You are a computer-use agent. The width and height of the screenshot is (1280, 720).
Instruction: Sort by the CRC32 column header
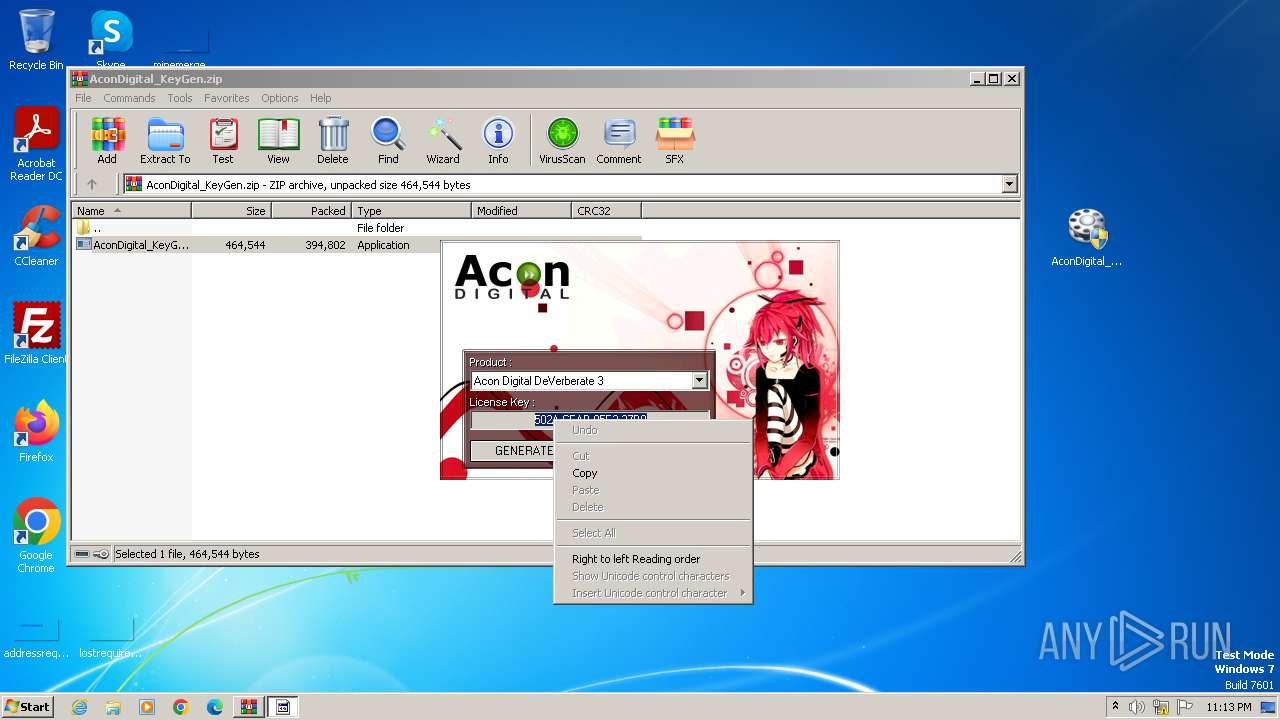[607, 211]
